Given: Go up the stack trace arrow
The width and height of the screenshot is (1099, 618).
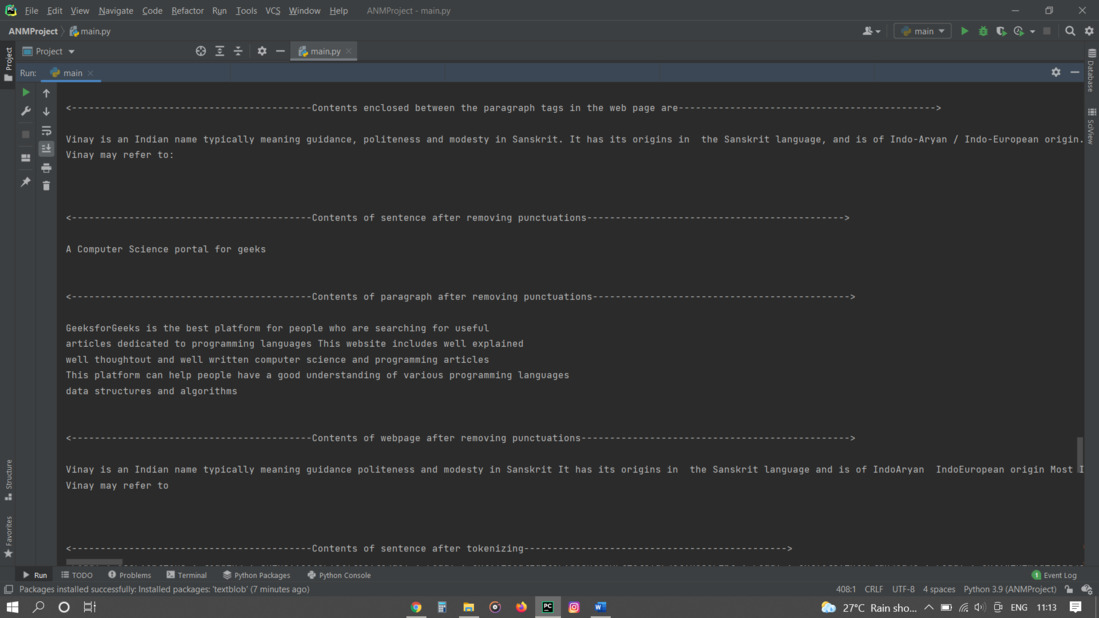Looking at the screenshot, I should tap(46, 92).
